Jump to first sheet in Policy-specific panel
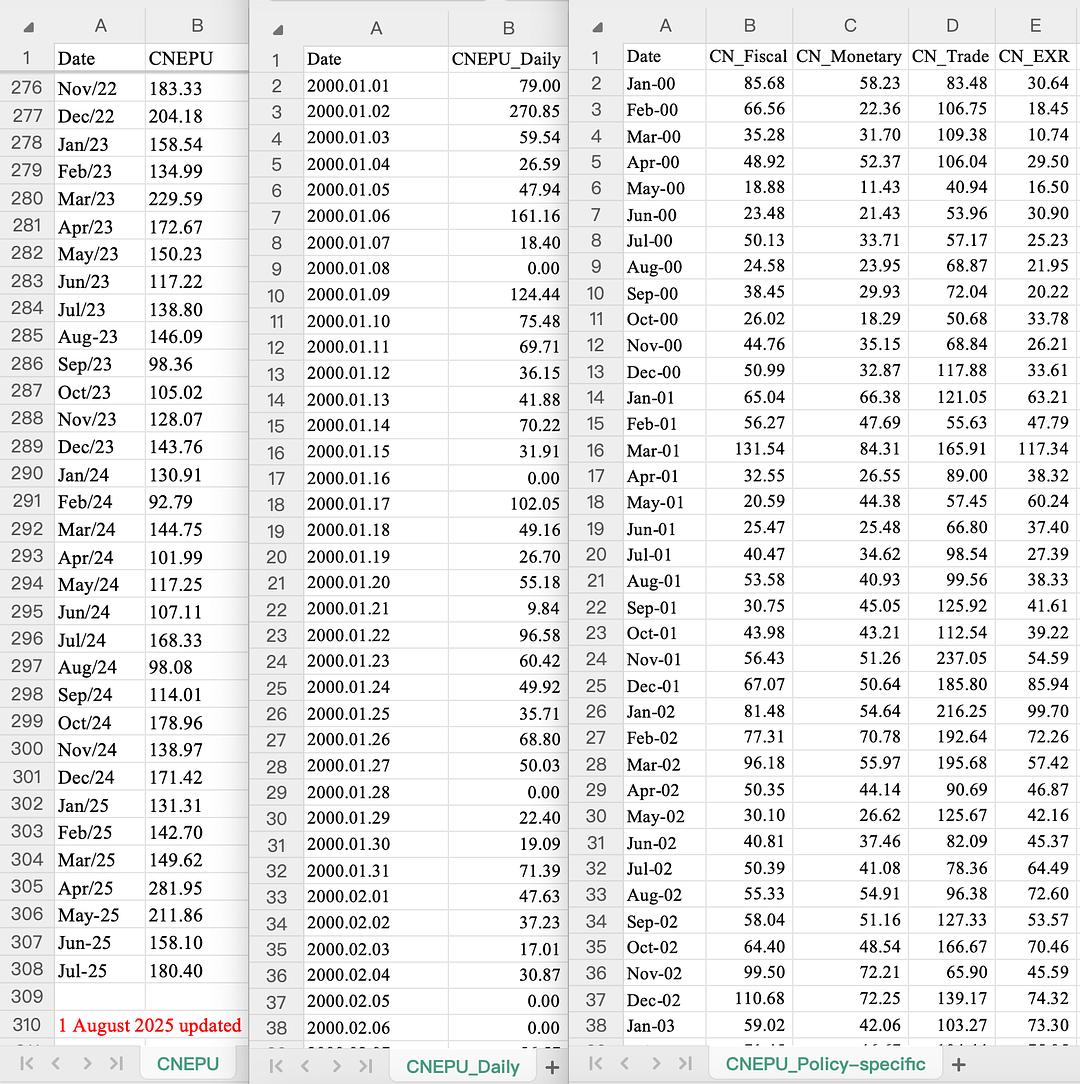 point(595,1063)
